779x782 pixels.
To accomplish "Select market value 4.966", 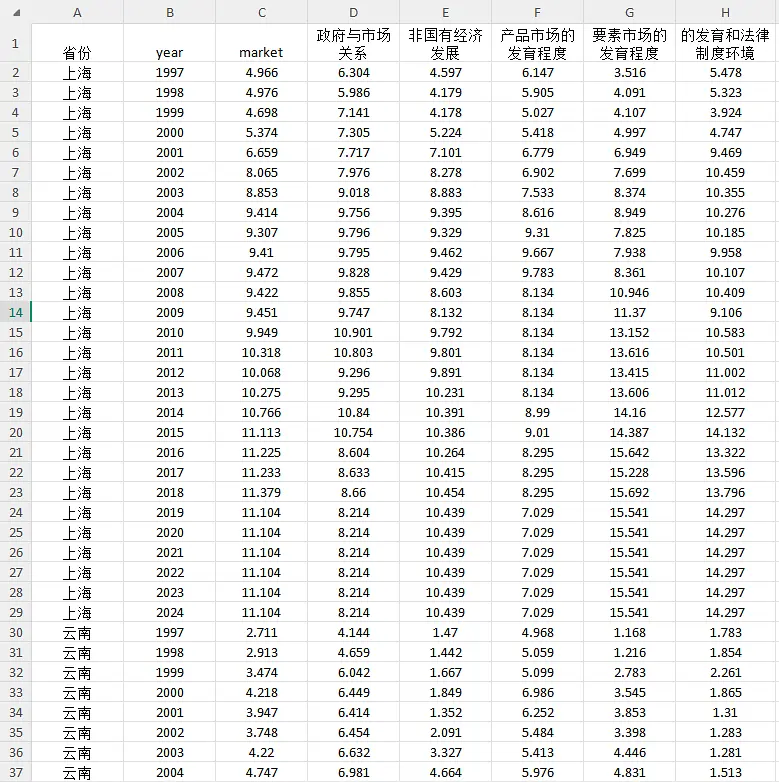I will point(261,73).
